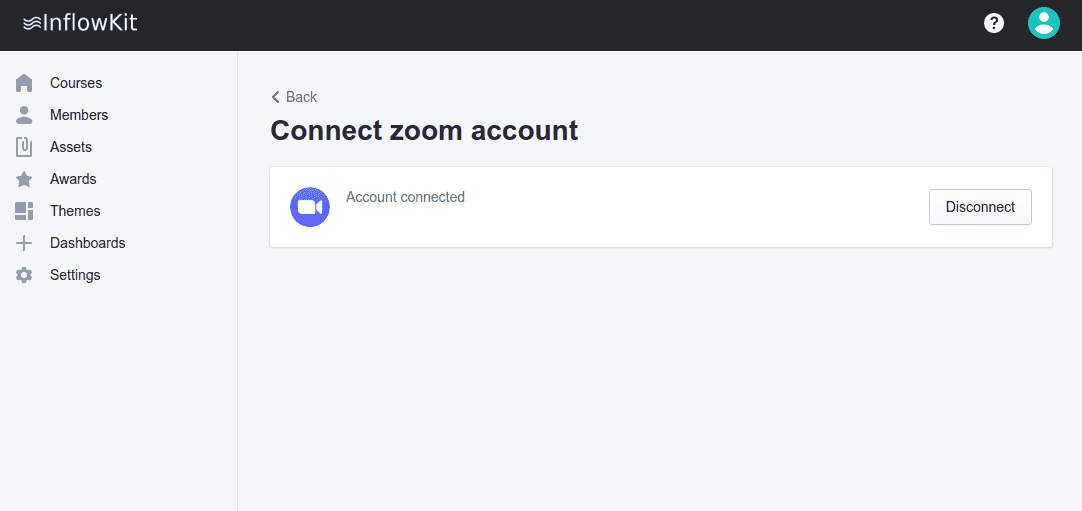
Task: Click the Assets paperclip icon
Action: tap(24, 147)
